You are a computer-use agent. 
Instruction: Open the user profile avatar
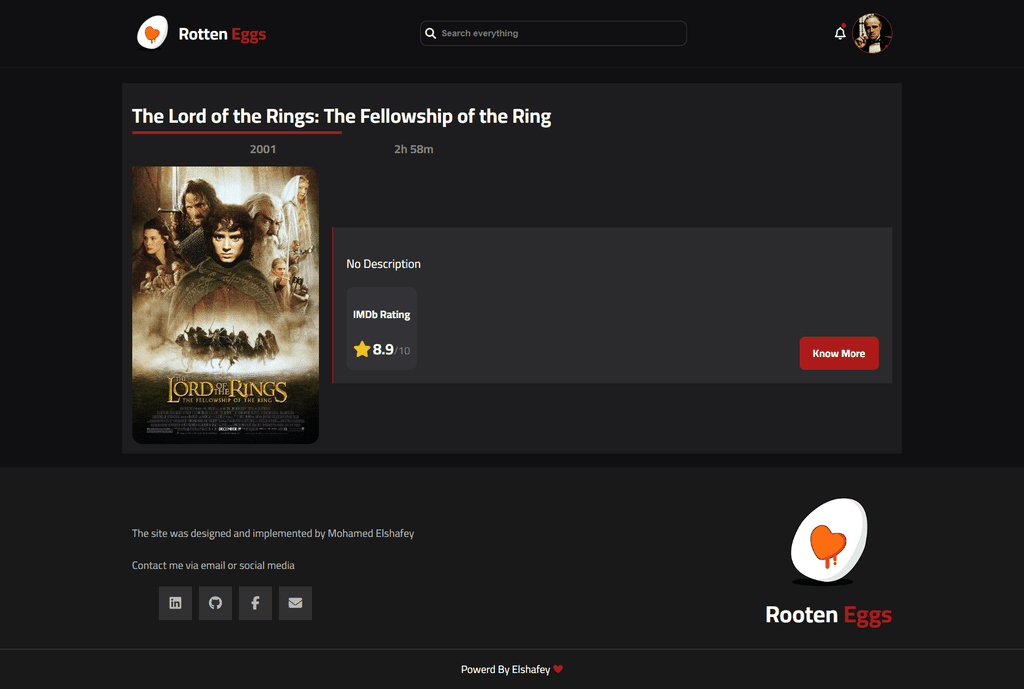coord(872,33)
